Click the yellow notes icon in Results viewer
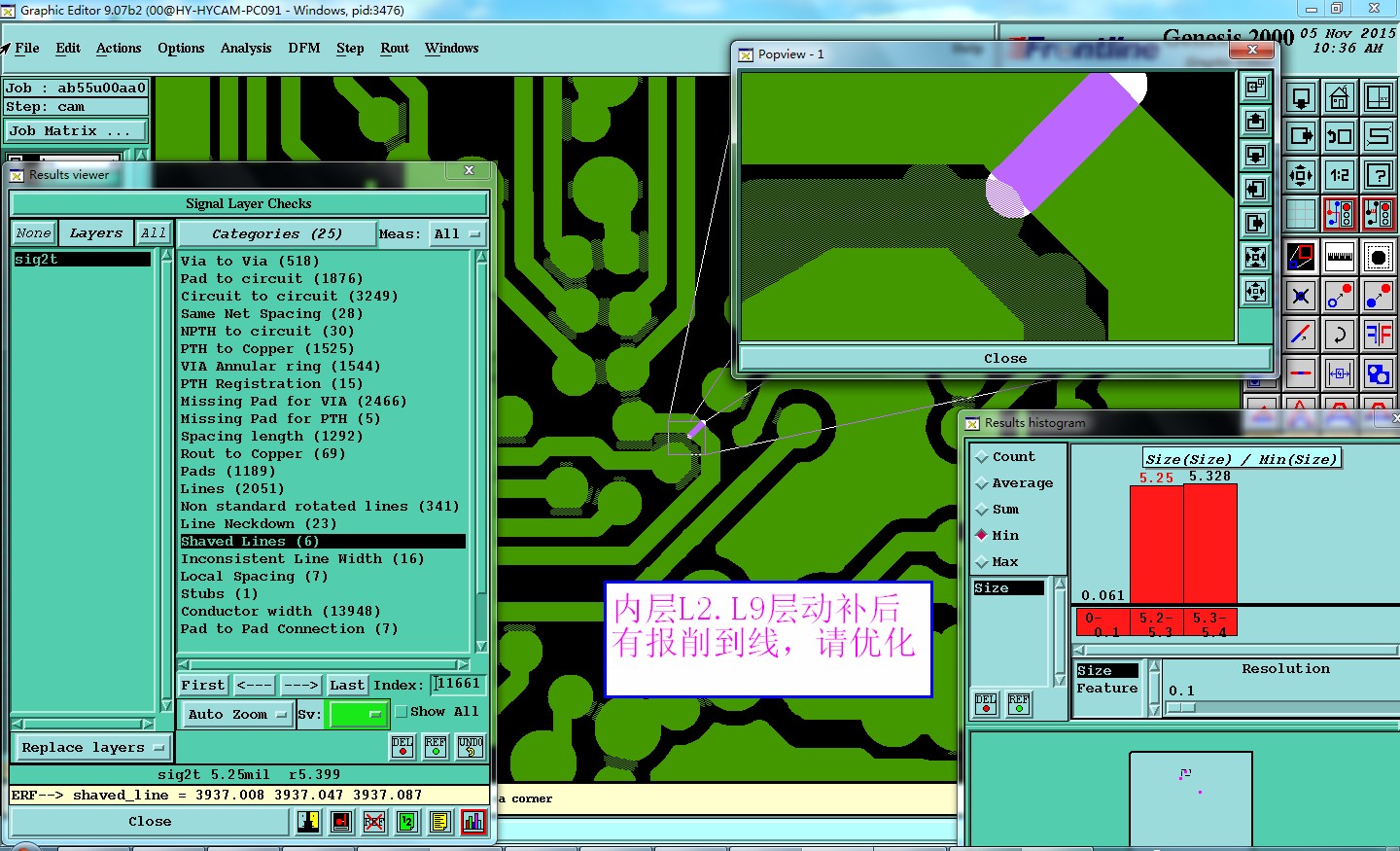1400x851 pixels. pyautogui.click(x=440, y=822)
